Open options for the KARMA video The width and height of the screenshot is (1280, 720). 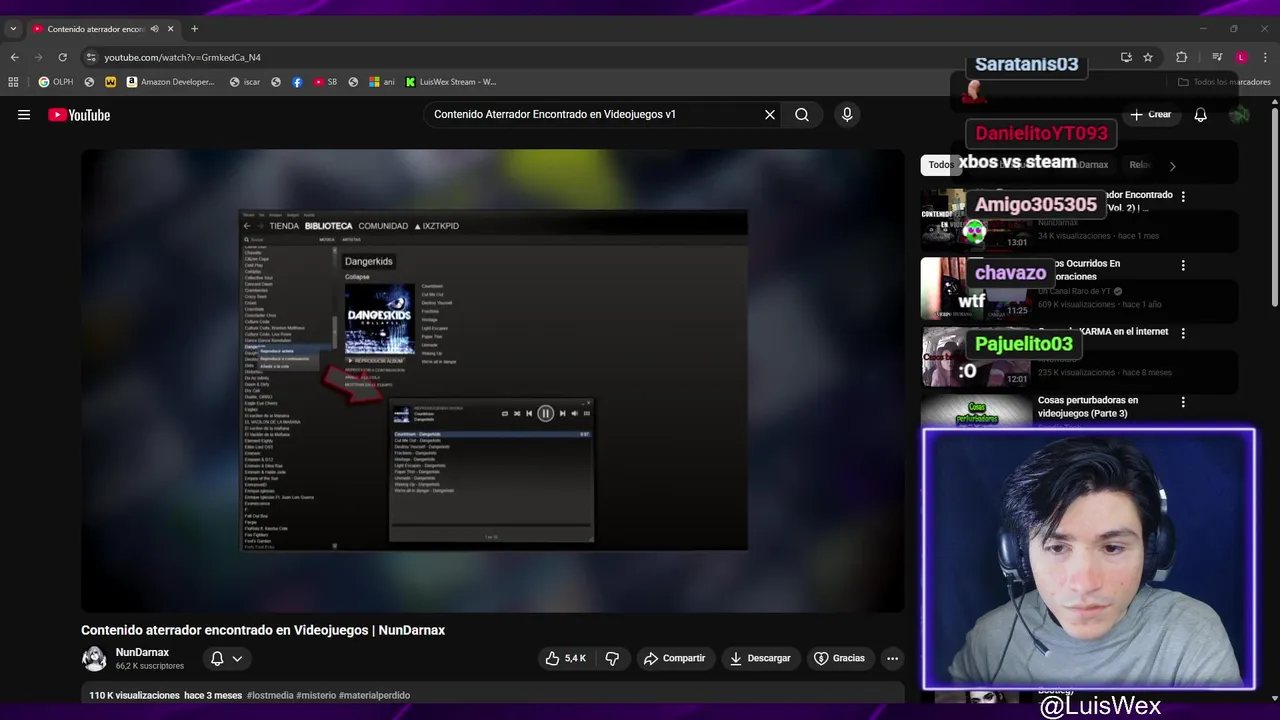1183,333
